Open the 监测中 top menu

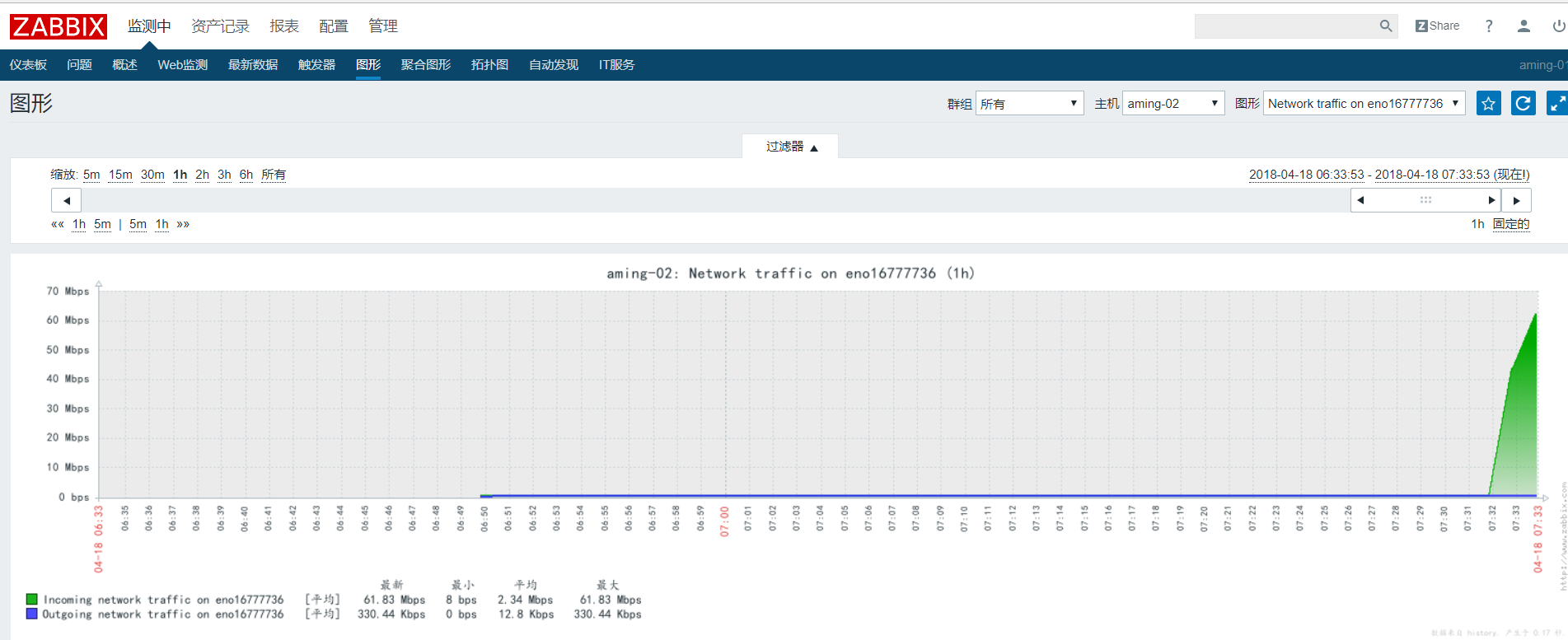149,26
